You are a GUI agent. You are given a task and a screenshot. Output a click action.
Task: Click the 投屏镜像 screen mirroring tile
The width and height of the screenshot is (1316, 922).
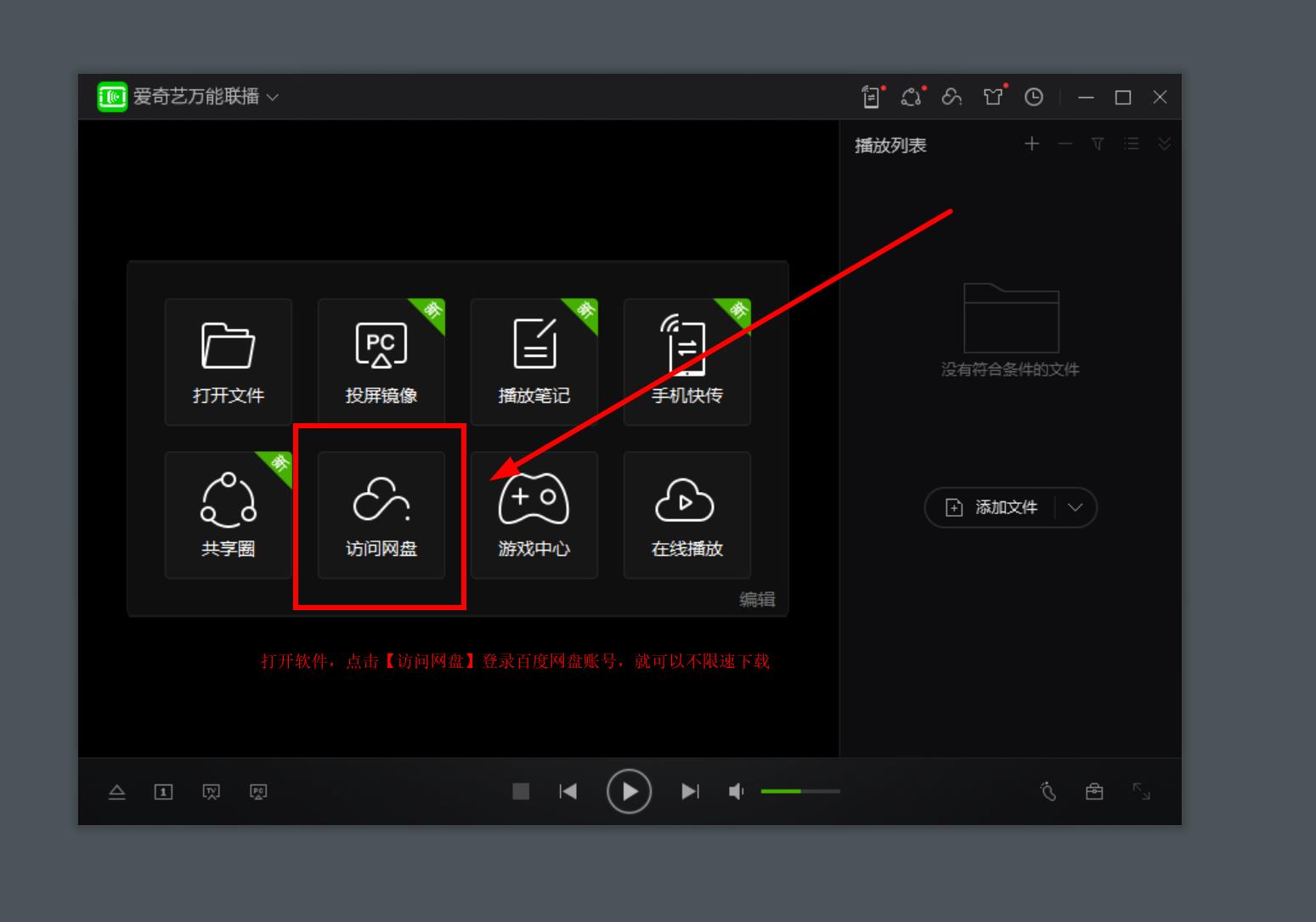click(x=381, y=362)
